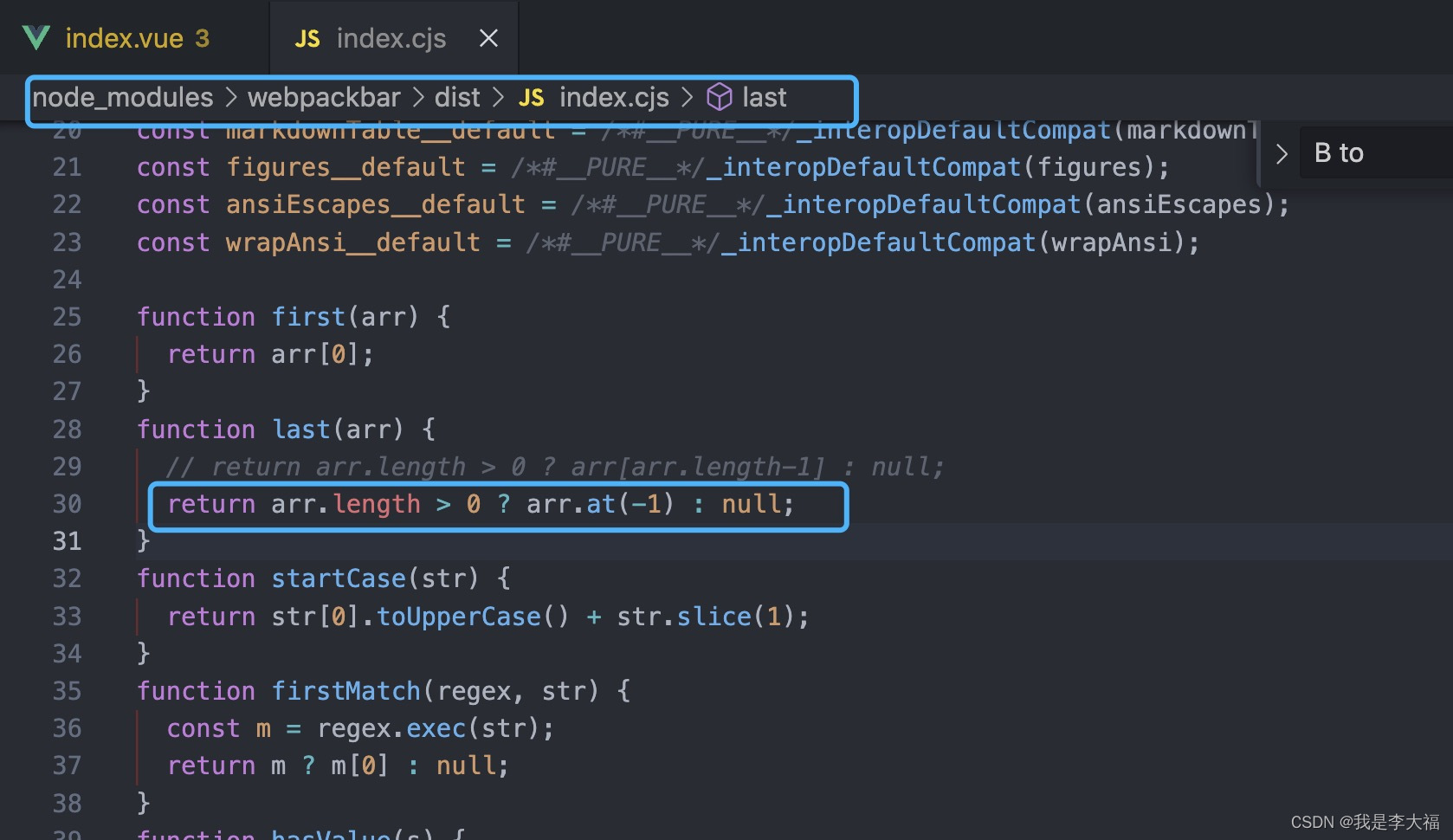Select the index.cjs tab
This screenshot has height=840, width=1453.
pyautogui.click(x=391, y=37)
